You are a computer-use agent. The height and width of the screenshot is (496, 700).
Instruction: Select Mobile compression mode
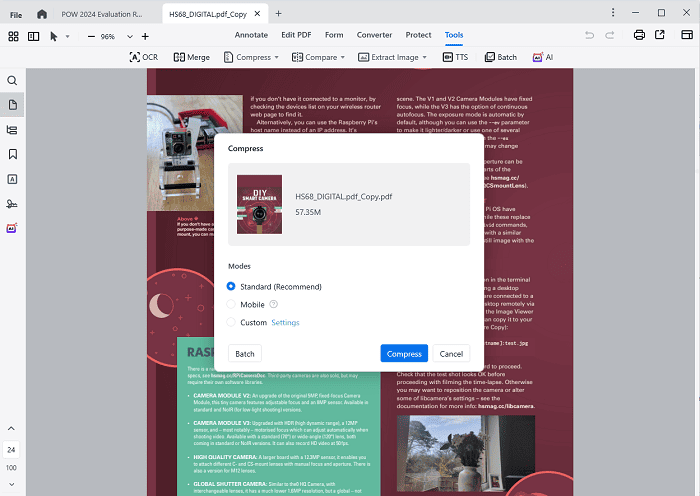pyautogui.click(x=232, y=304)
